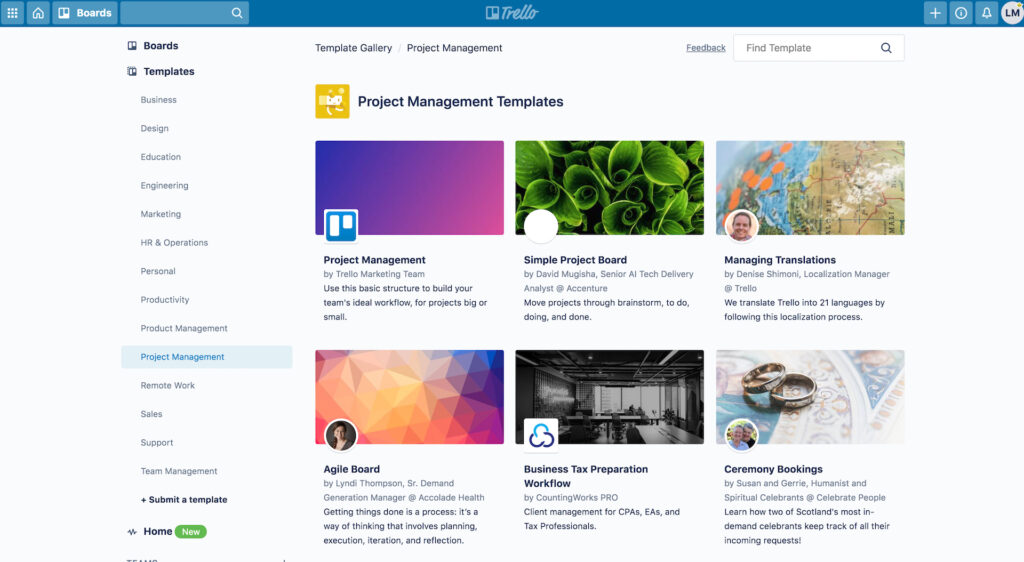Select the Engineering template category
The width and height of the screenshot is (1024, 562).
pyautogui.click(x=165, y=185)
